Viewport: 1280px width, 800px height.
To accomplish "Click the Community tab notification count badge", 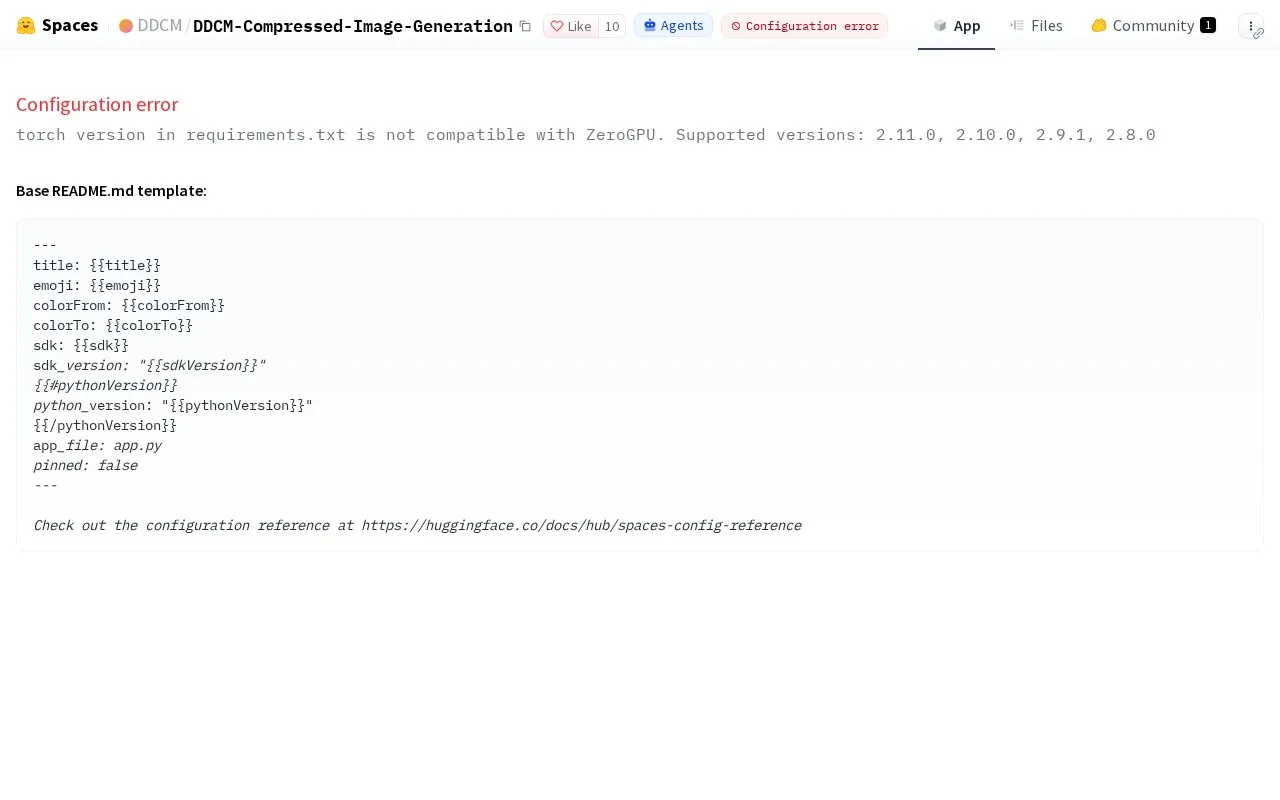I will [1208, 25].
